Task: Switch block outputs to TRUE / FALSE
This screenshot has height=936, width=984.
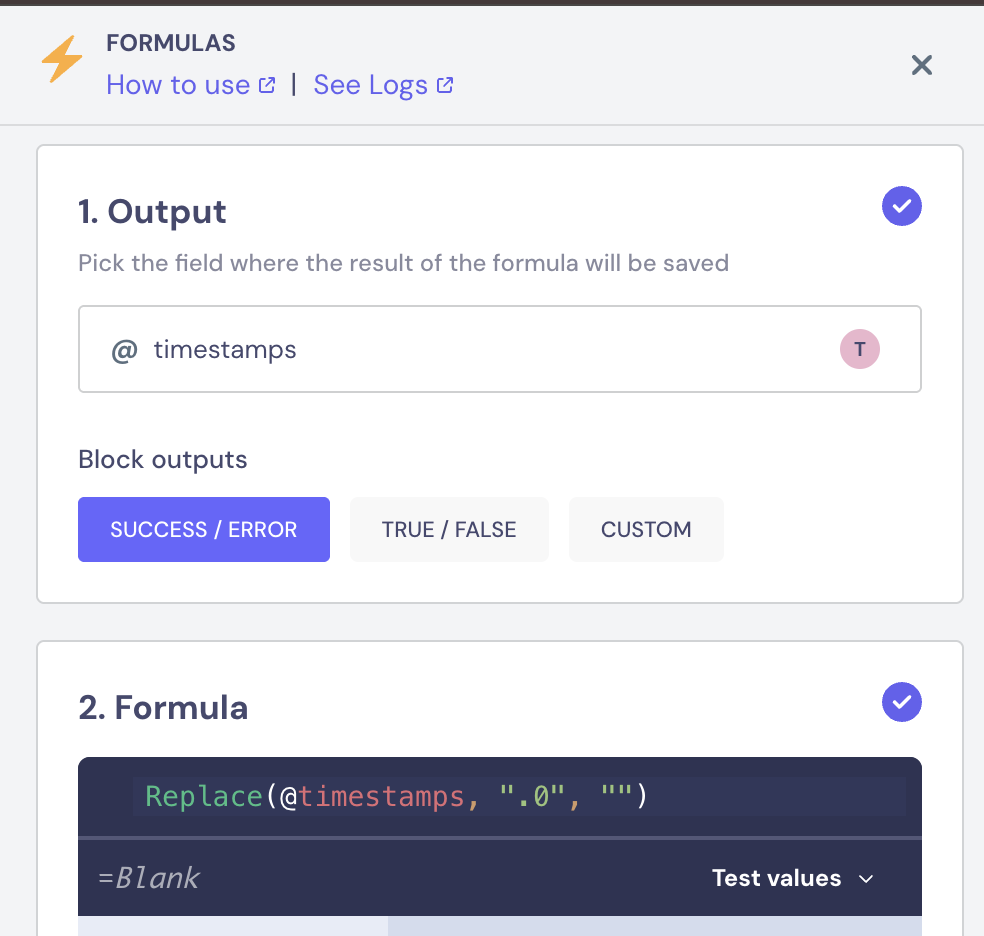Action: click(449, 529)
